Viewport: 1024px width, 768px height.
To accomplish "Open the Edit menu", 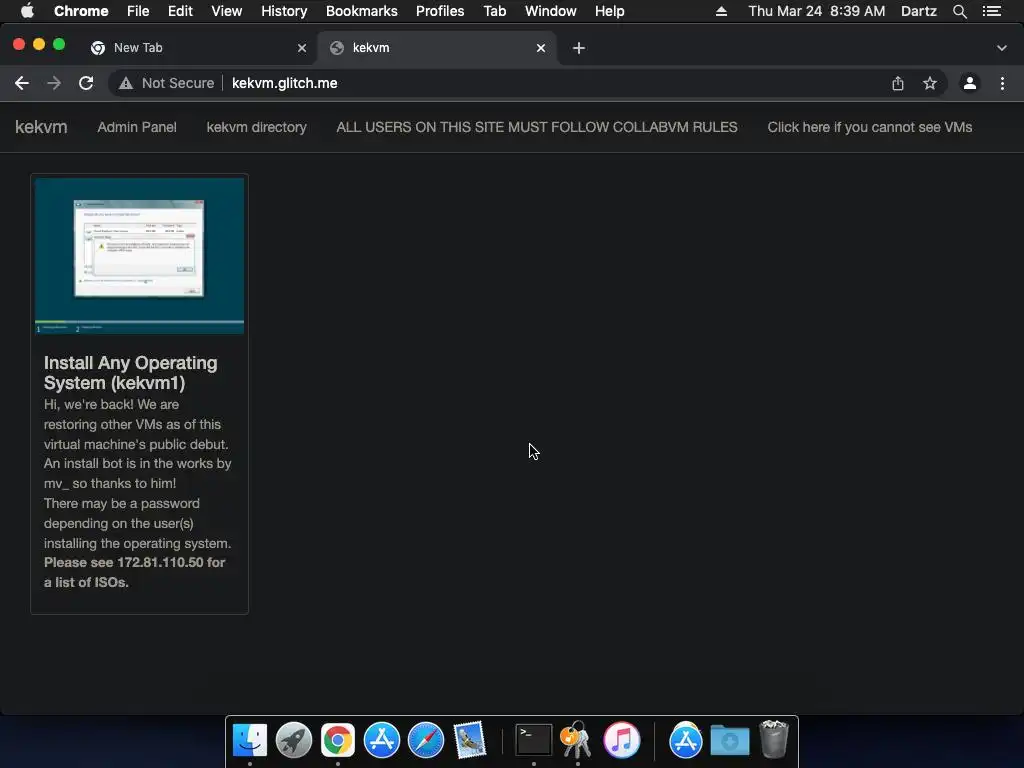I will tap(180, 11).
